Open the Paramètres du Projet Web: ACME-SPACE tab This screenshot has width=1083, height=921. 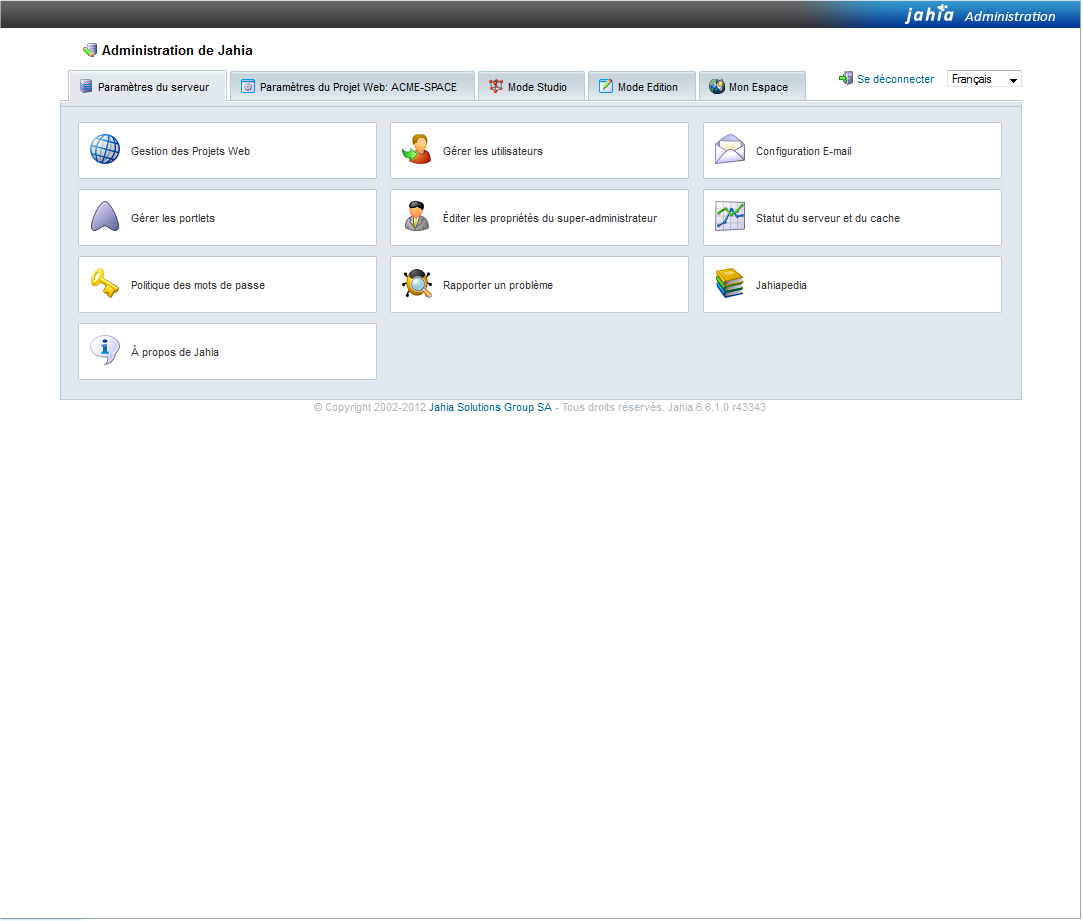pyautogui.click(x=352, y=86)
